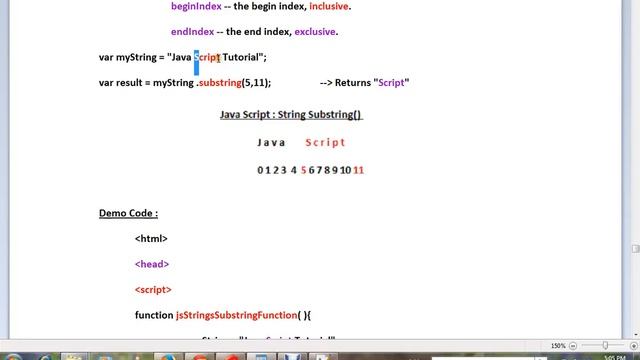
Task: Click the spaced 'J a v a' letters
Action: [x=271, y=142]
